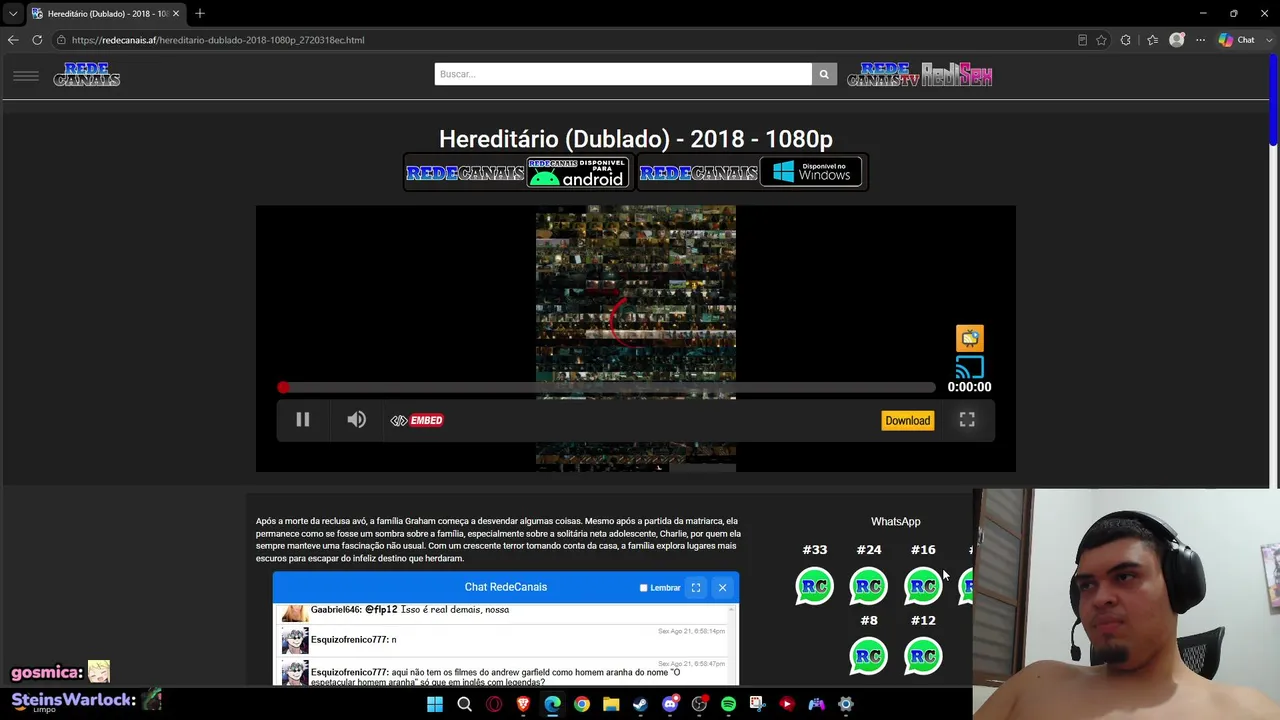Open the favorites list
The image size is (1280, 720).
(x=1152, y=40)
